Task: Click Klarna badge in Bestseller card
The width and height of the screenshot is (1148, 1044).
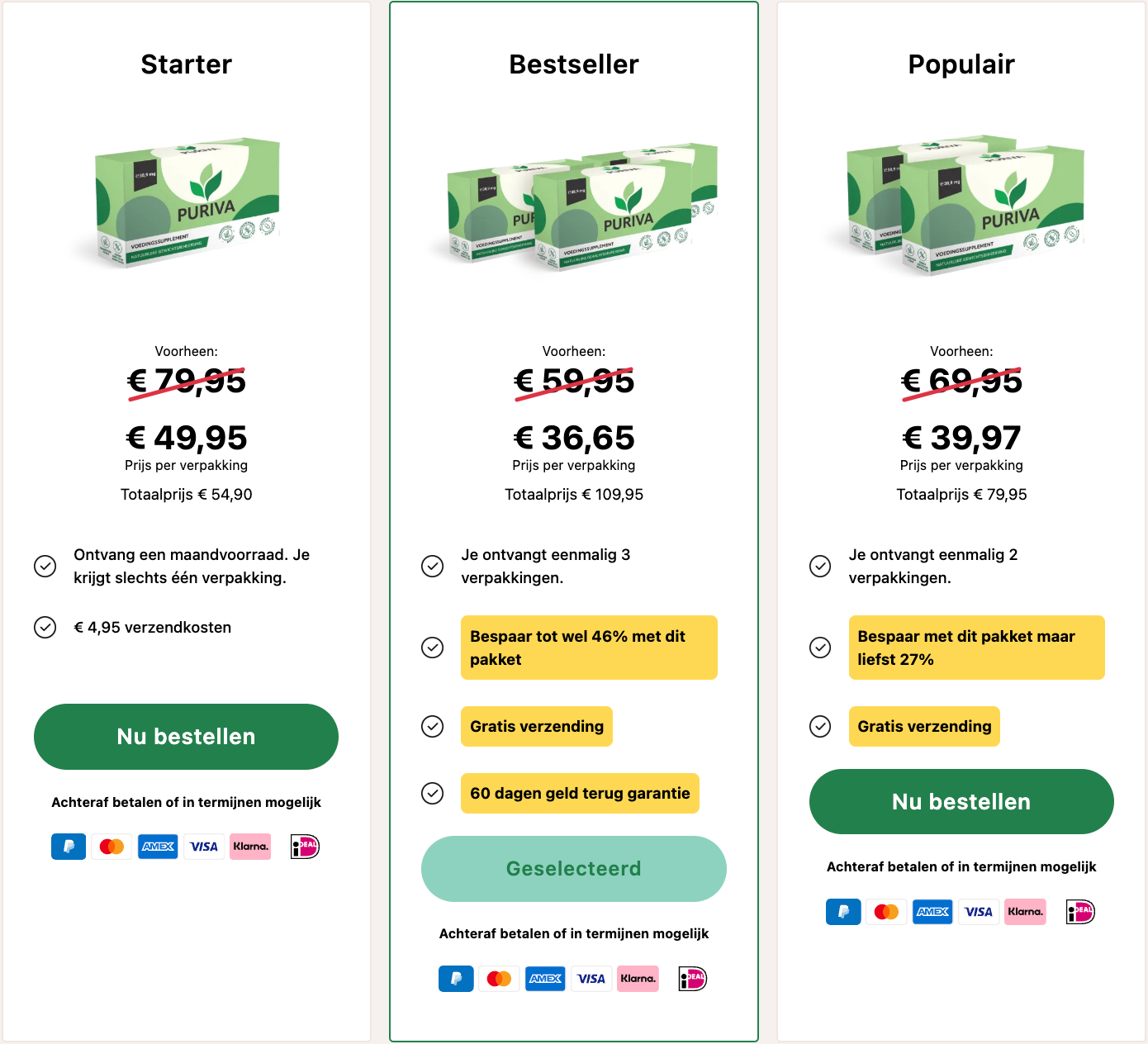Action: [638, 979]
